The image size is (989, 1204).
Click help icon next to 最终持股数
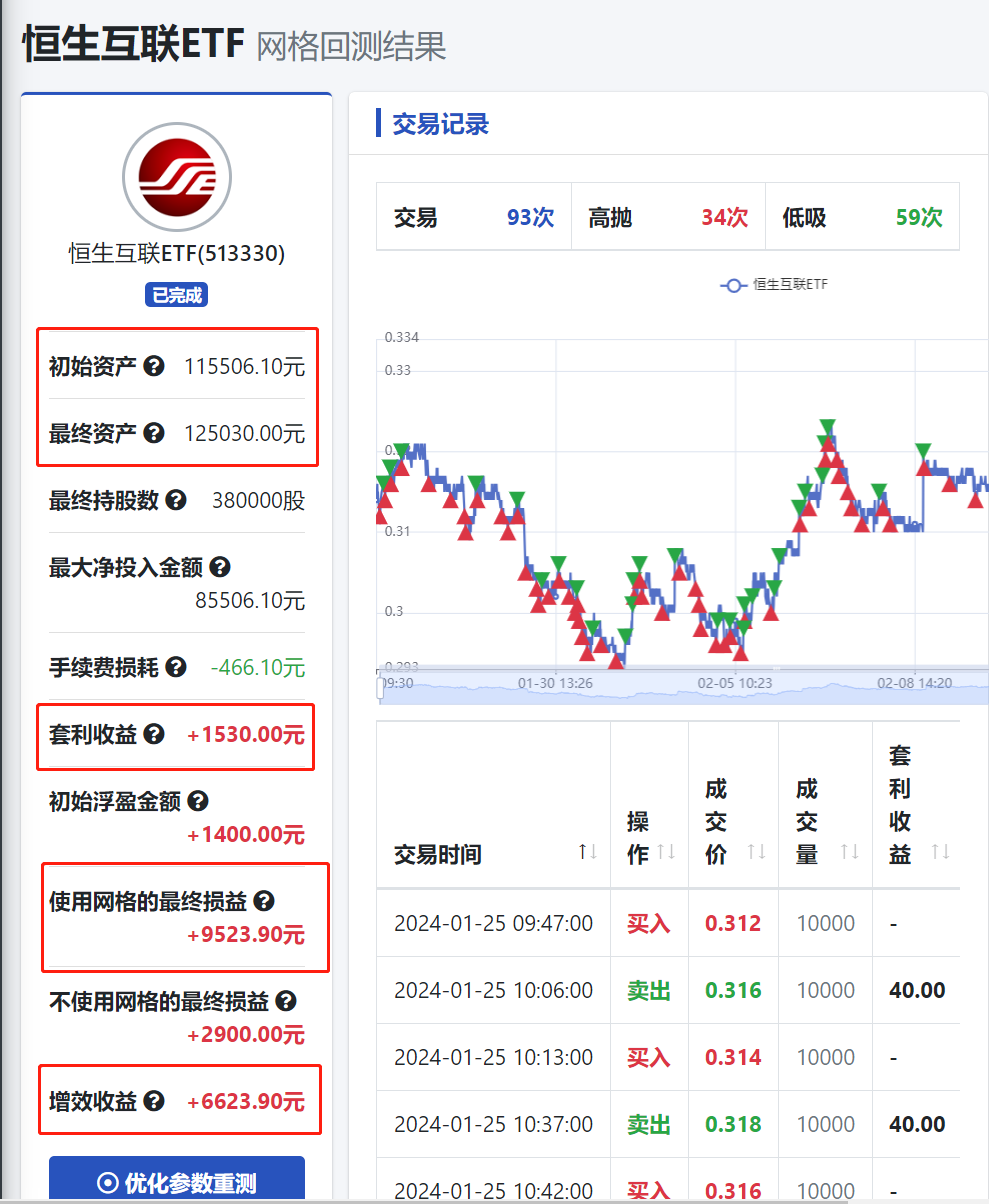(176, 500)
